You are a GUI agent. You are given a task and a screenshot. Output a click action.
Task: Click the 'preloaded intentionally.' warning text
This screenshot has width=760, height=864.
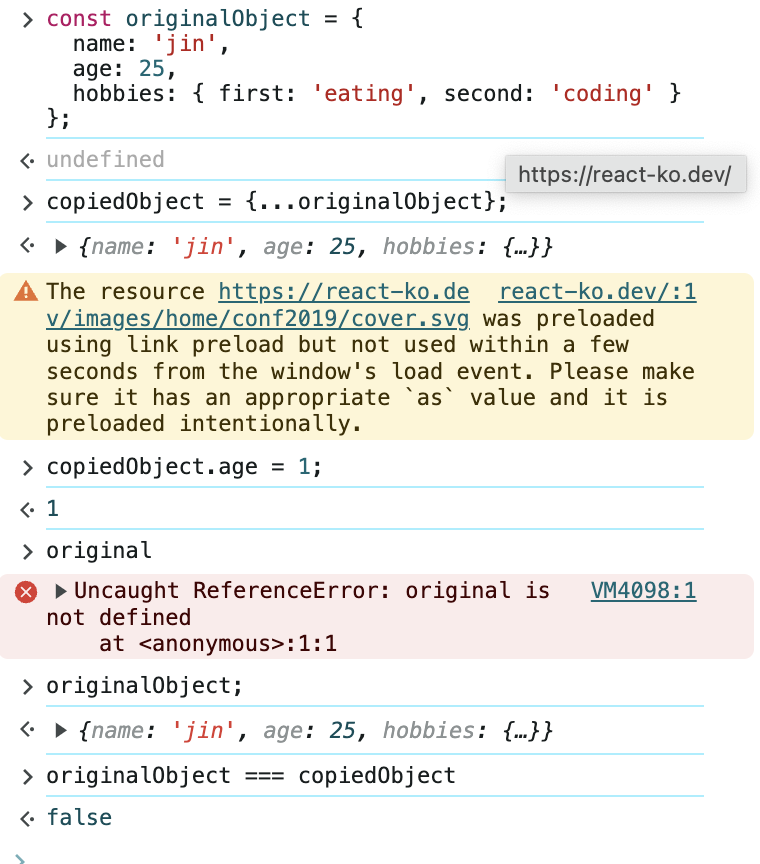click(204, 424)
